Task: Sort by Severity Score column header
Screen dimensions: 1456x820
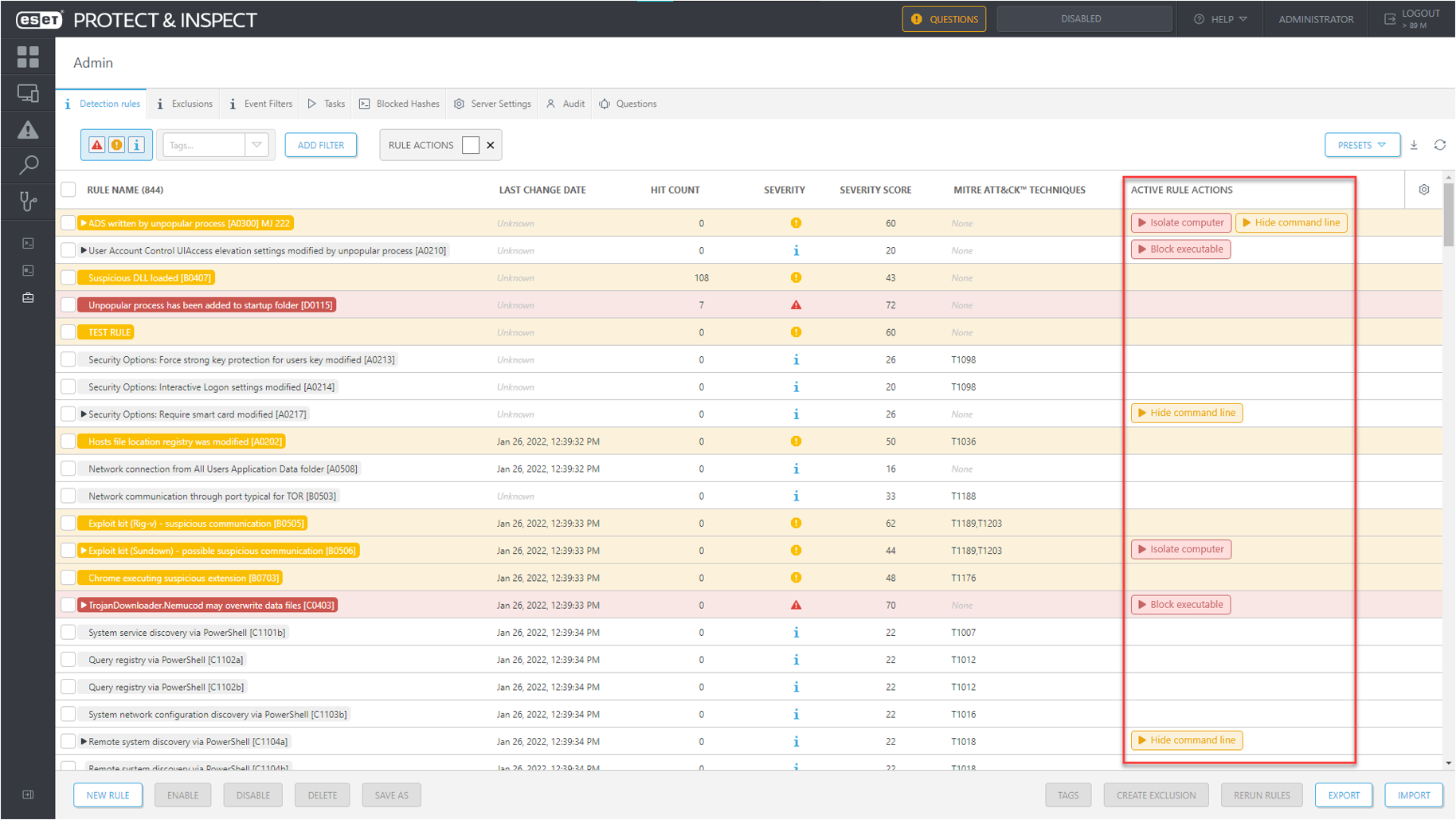Action: [875, 190]
